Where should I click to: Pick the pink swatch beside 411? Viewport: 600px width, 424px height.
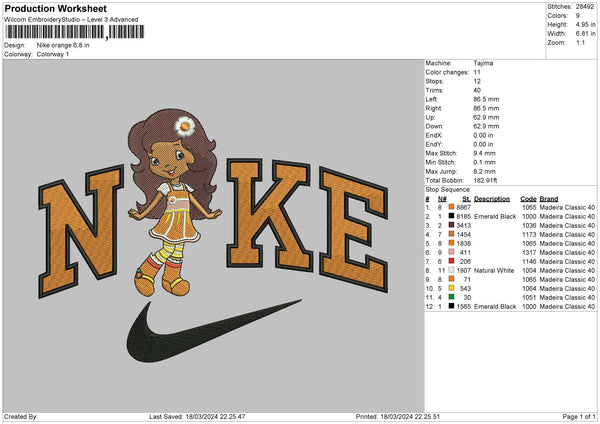(x=452, y=252)
